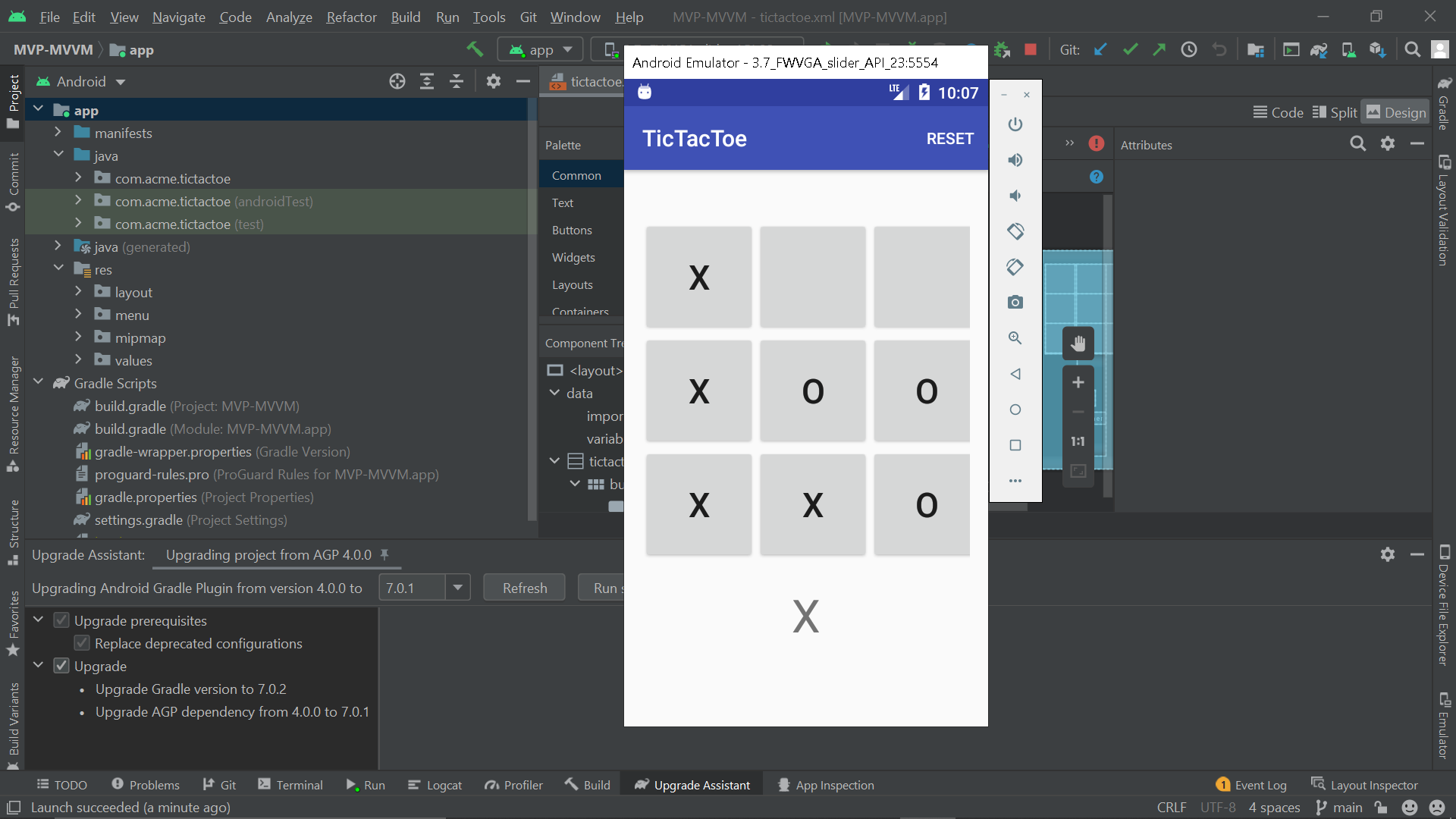Click the red Stop app icon

(1030, 50)
